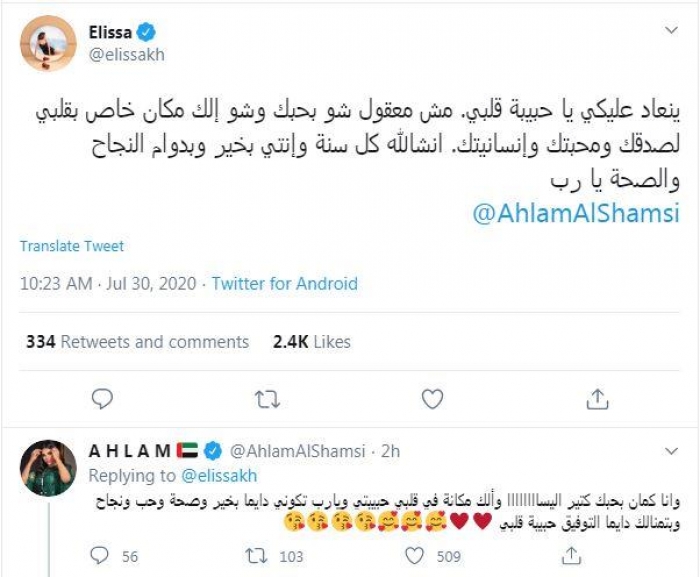The height and width of the screenshot is (577, 700).
Task: Click Translate Tweet link
Action: point(72,246)
